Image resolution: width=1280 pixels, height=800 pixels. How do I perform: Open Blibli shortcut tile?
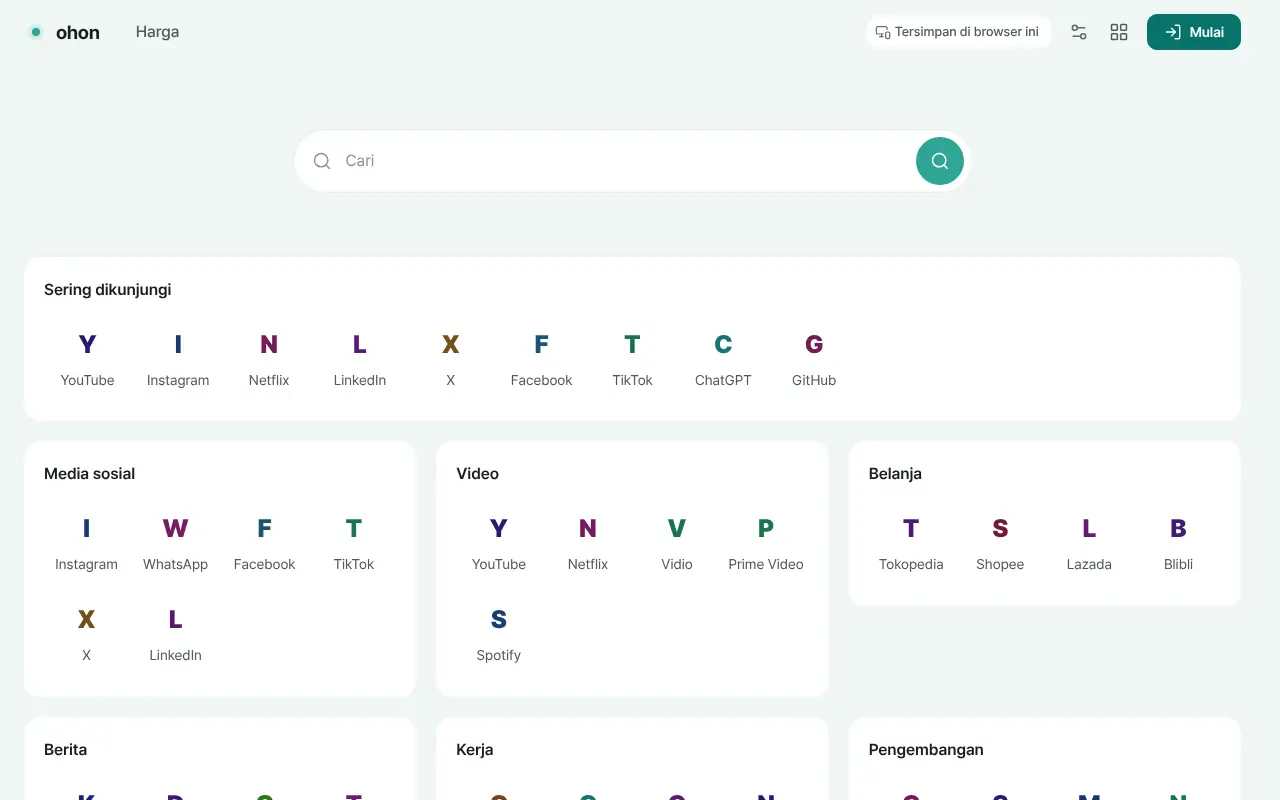point(1178,543)
